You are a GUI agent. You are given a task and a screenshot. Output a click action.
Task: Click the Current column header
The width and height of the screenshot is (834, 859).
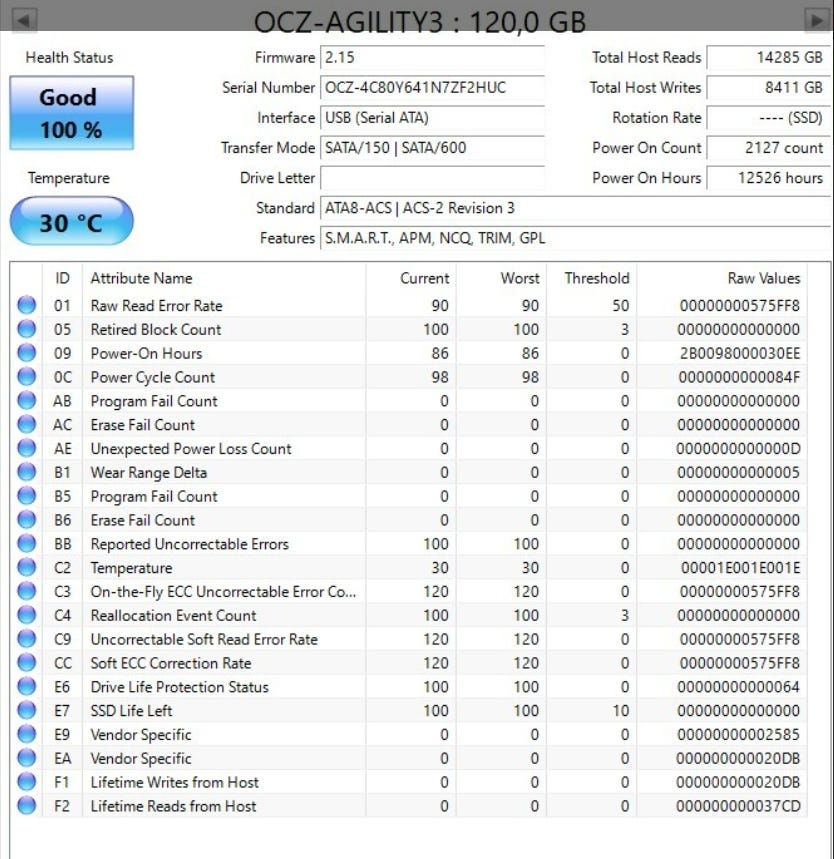(411, 278)
